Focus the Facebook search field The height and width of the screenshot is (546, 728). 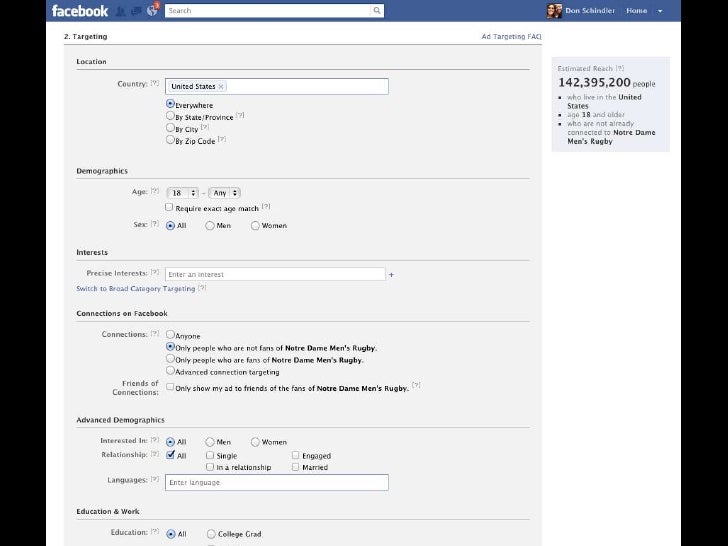[268, 11]
